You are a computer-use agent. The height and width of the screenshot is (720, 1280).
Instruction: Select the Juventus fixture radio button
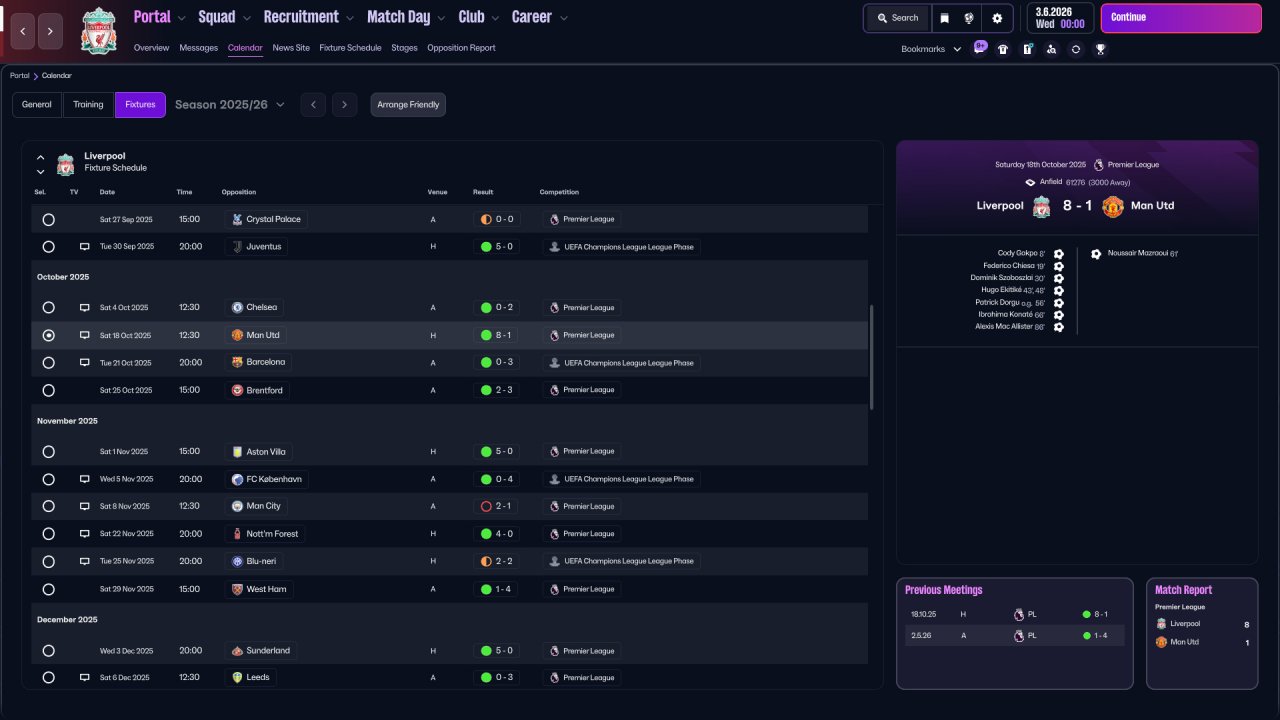(x=48, y=246)
